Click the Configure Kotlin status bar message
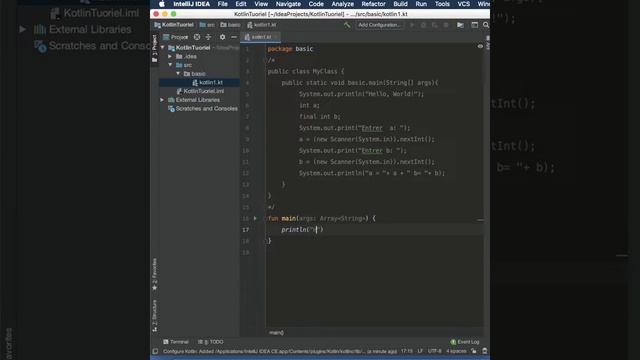This screenshot has width=640, height=360. pos(279,351)
